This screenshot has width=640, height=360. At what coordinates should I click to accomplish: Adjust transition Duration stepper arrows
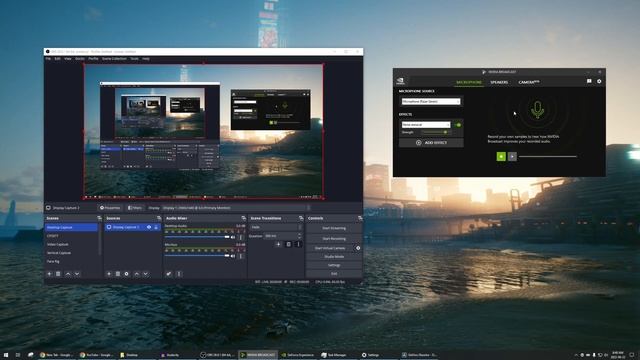click(x=300, y=236)
